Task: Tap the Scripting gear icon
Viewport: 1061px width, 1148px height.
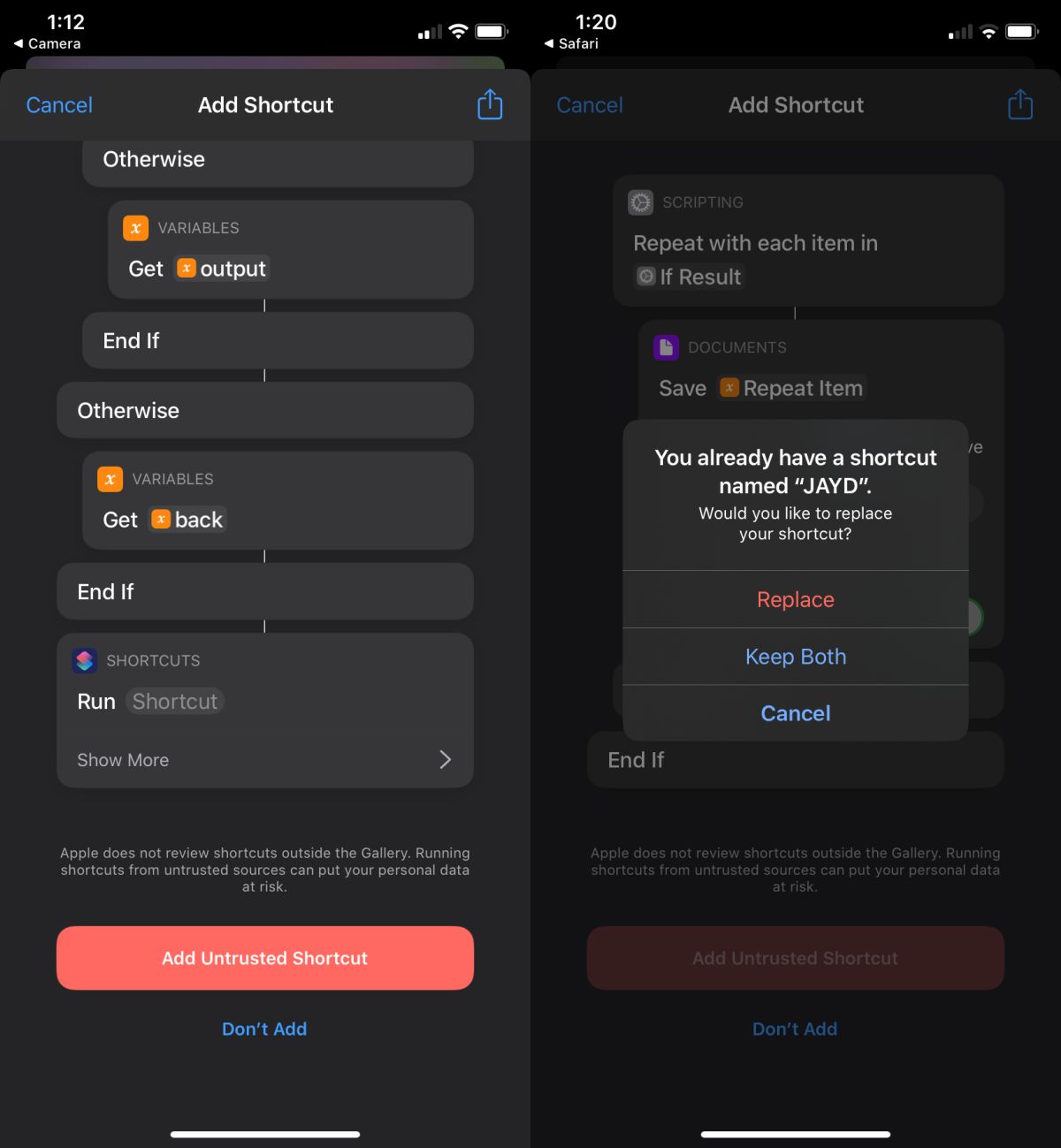Action: coord(640,202)
